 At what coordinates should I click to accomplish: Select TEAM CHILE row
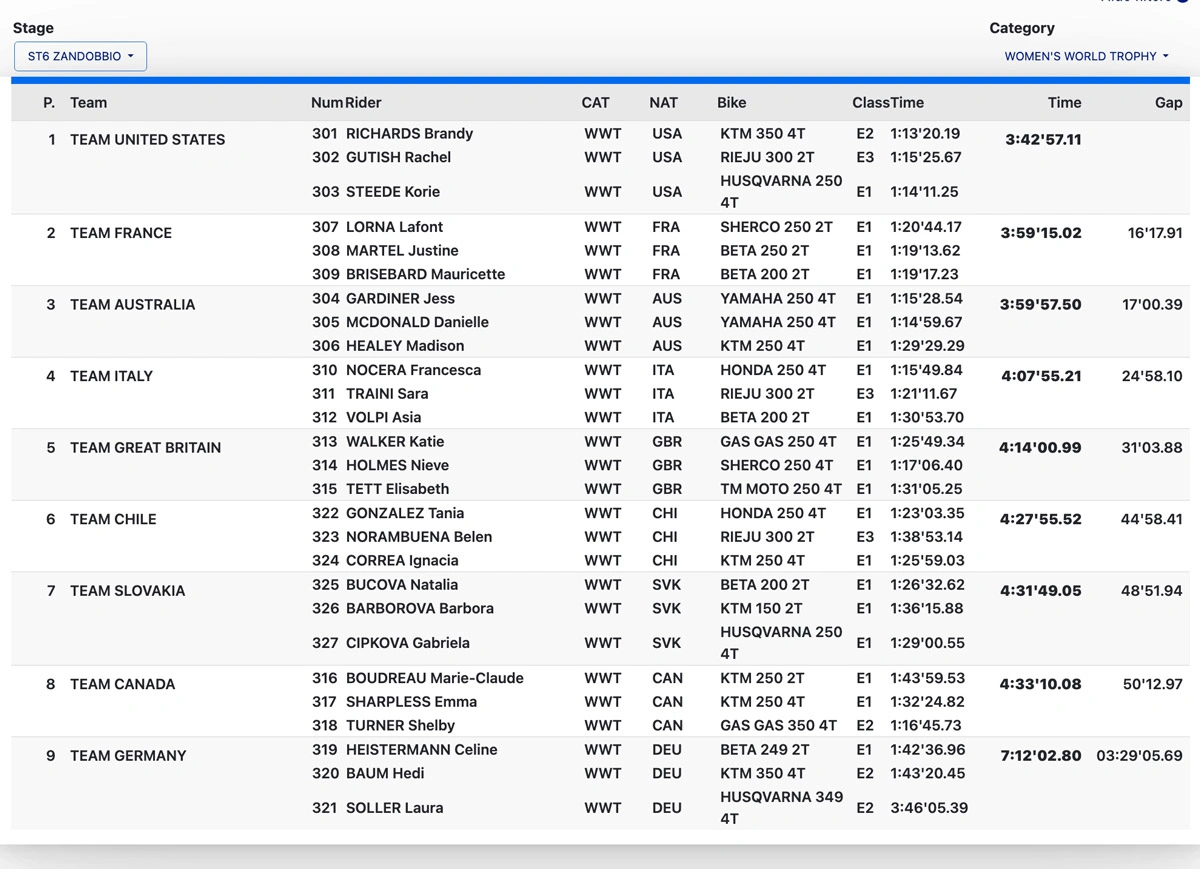(600, 536)
